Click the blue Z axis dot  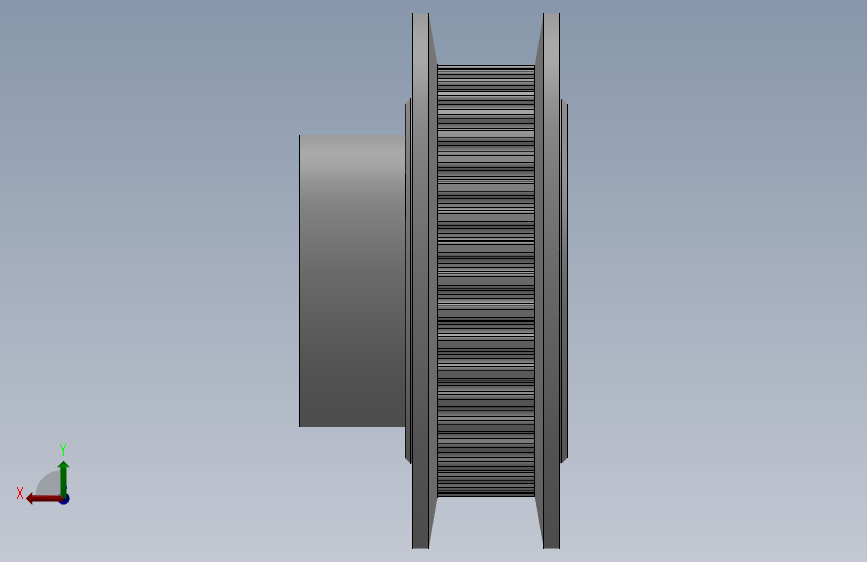pos(65,499)
